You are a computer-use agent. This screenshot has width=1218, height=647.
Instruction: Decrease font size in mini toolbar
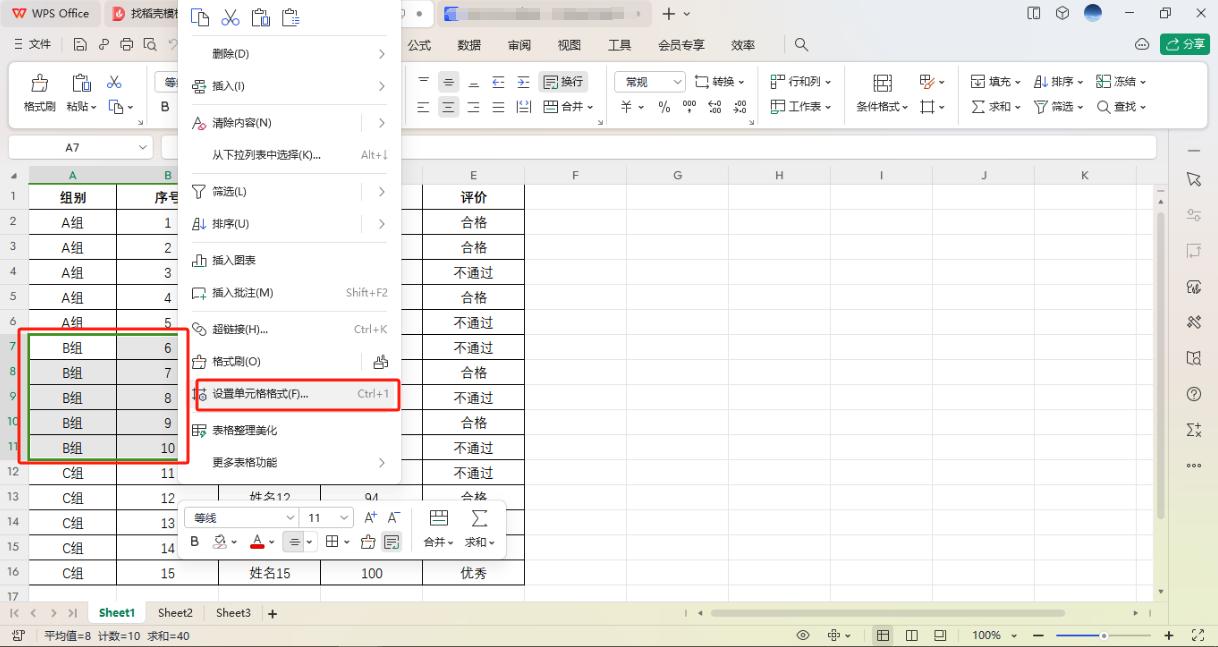394,518
